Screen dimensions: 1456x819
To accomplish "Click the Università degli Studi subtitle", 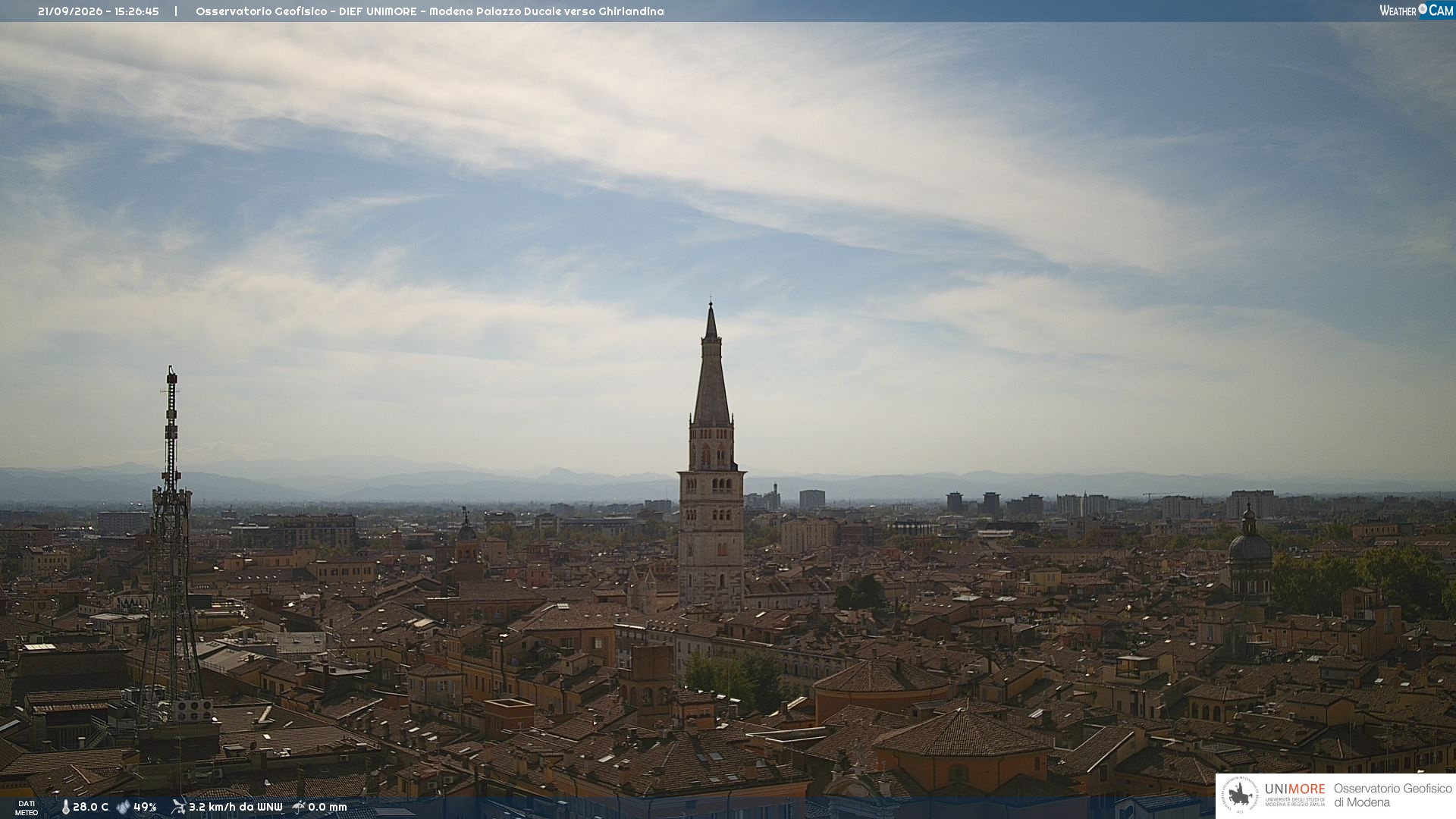I will point(1295,802).
